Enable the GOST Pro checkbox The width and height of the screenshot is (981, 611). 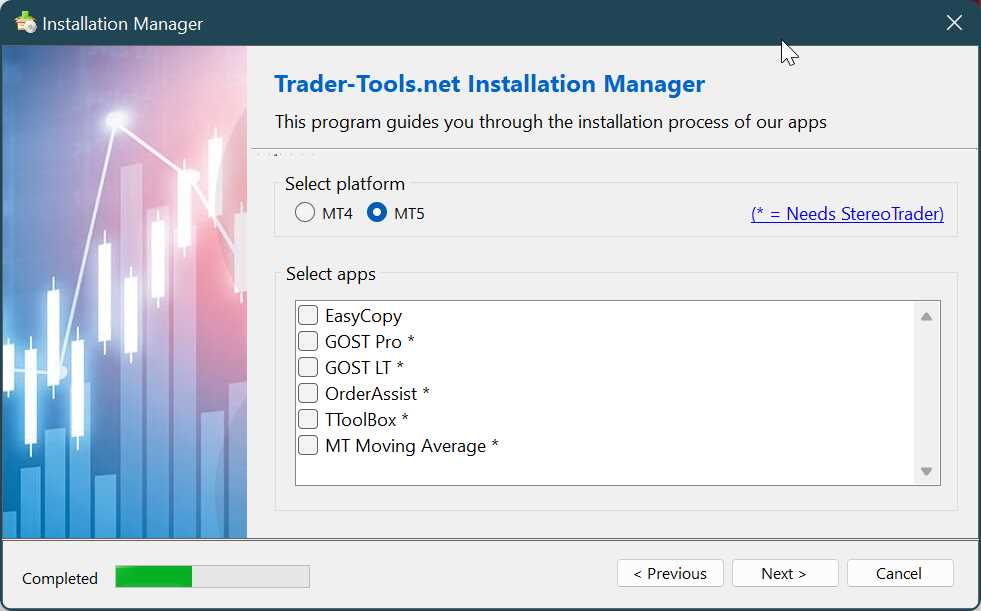(308, 341)
